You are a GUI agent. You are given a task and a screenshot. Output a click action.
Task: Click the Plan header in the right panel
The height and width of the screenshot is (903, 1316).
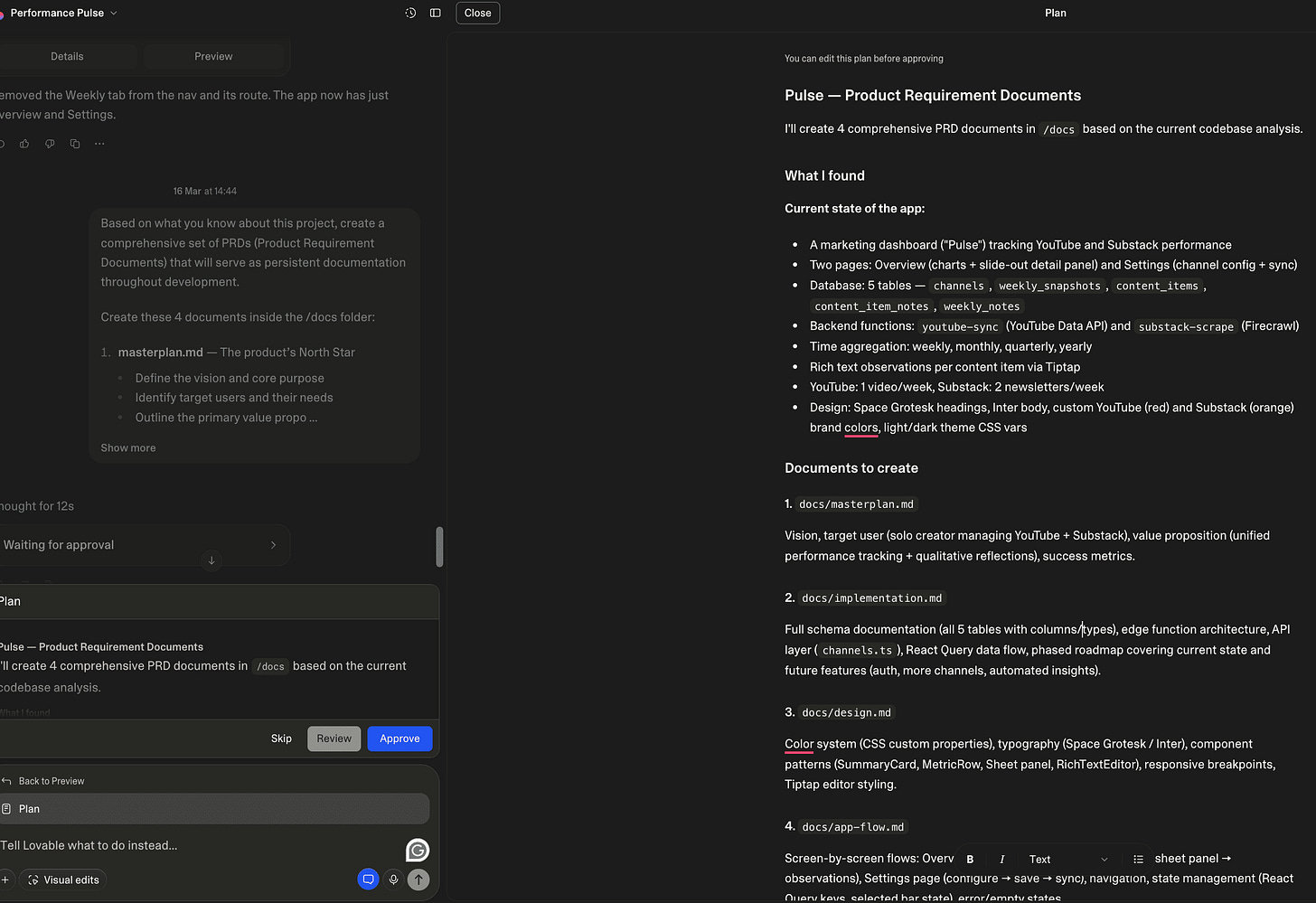click(x=1056, y=13)
